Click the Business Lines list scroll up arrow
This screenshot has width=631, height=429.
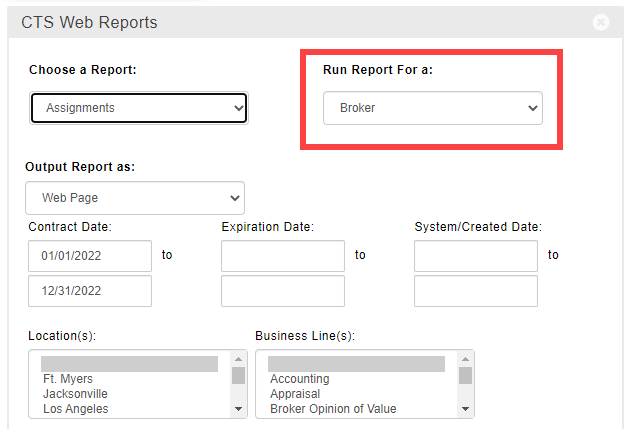465,359
